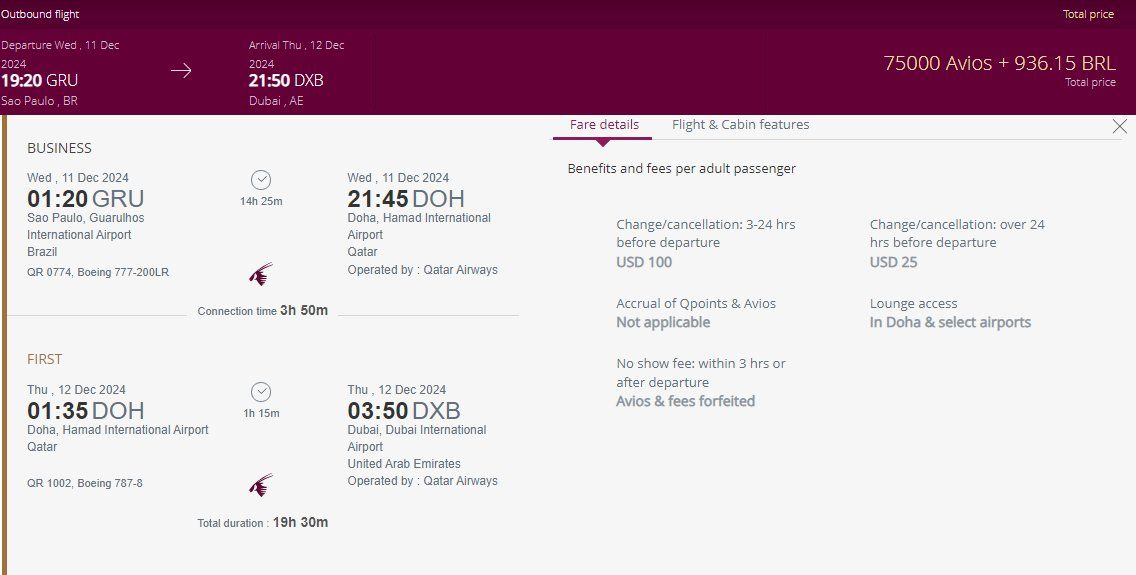
Task: Click Qatar Airways logo beside QR 0774
Action: tap(260, 274)
